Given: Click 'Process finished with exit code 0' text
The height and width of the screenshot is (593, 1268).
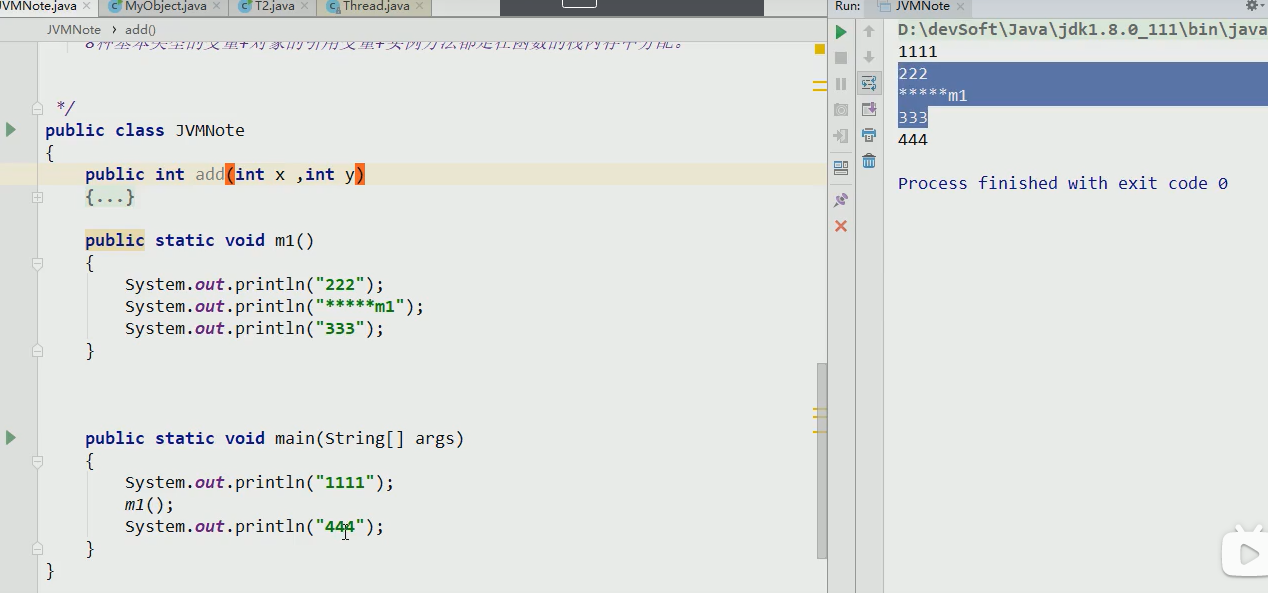Looking at the screenshot, I should pos(1063,184).
